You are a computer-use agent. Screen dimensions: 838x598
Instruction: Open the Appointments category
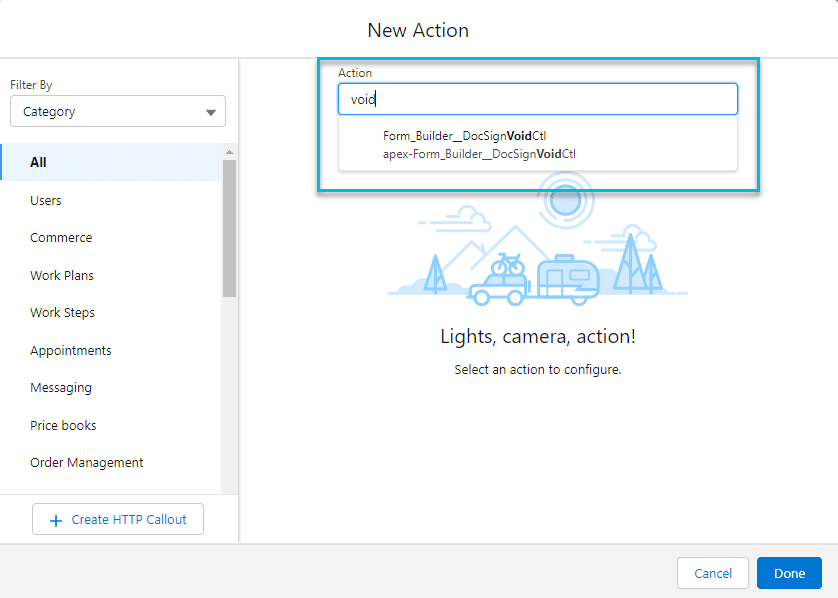point(70,350)
